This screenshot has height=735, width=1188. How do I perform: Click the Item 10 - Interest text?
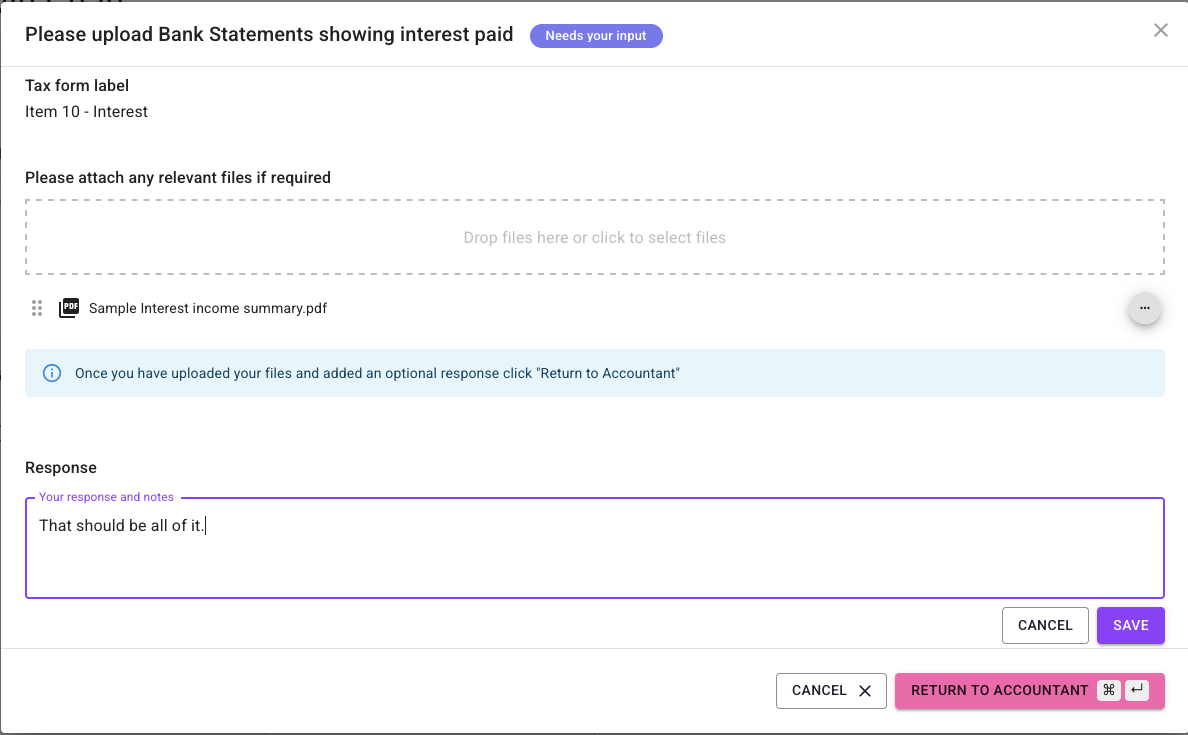click(x=86, y=112)
